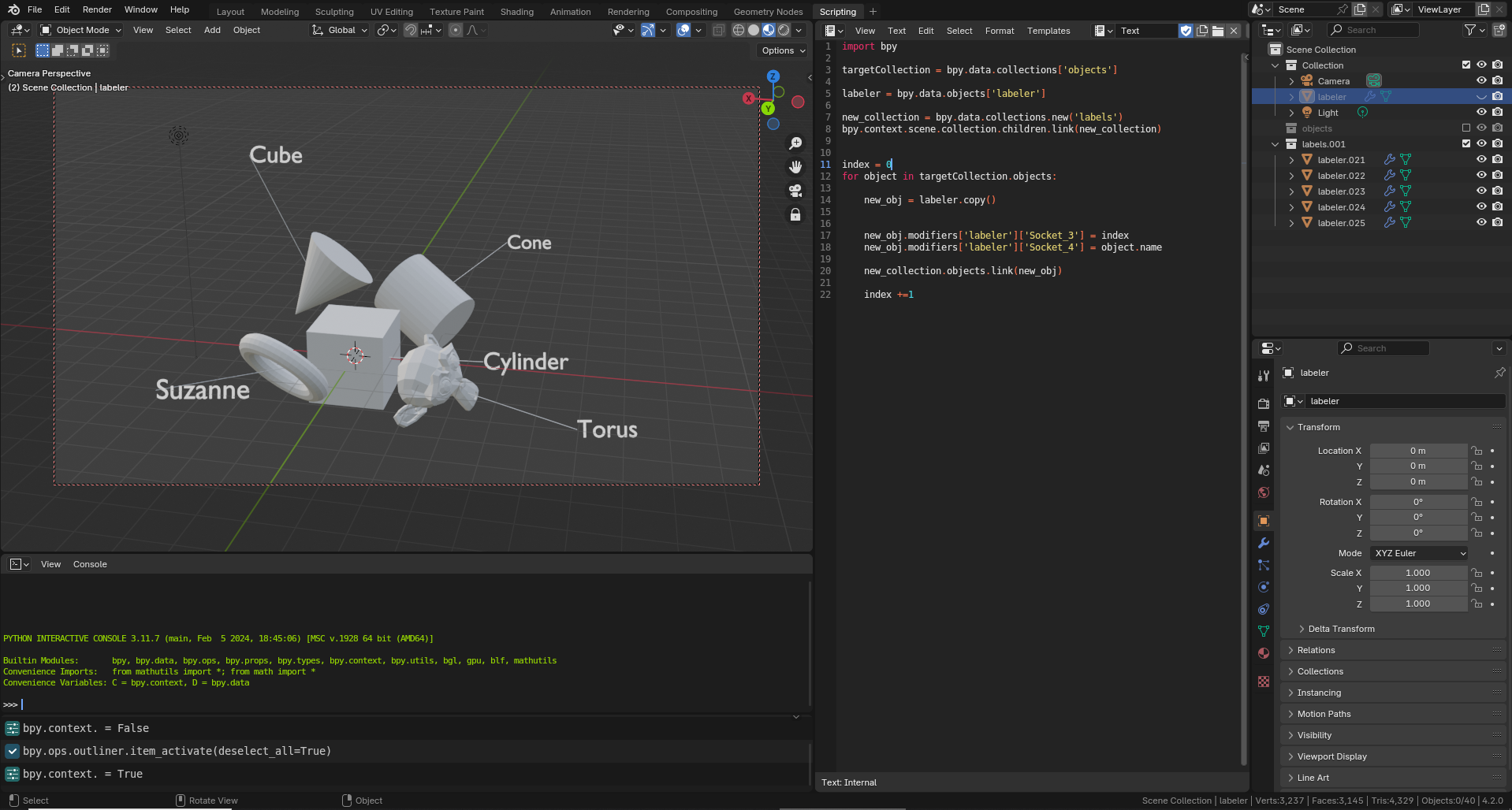1512x810 pixels.
Task: Toggle camera view with the camera icon
Action: [x=795, y=191]
